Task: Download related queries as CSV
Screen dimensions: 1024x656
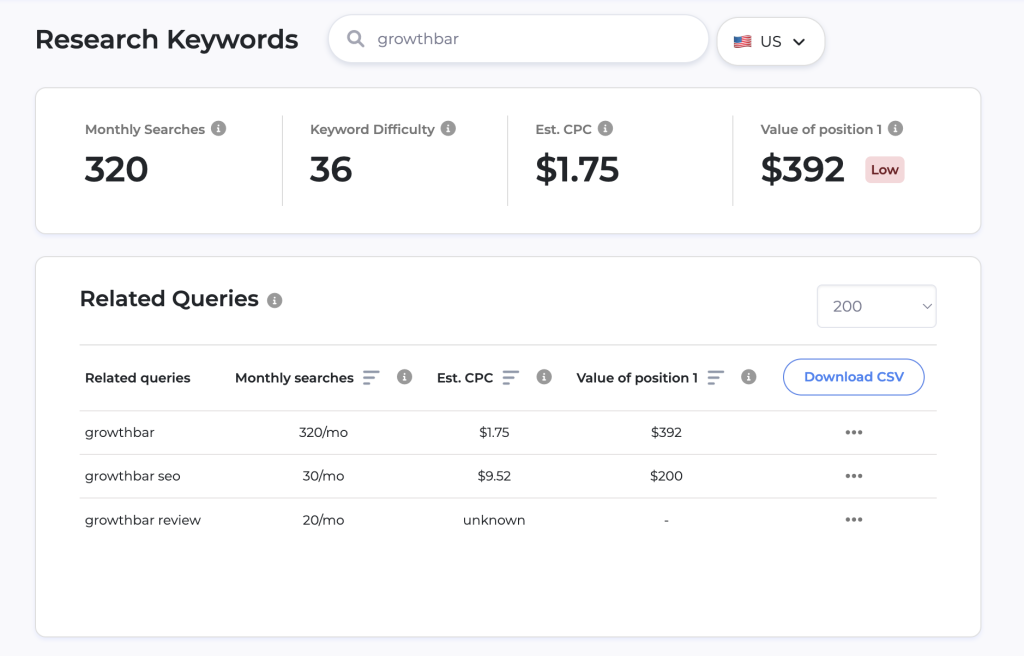Action: click(854, 377)
